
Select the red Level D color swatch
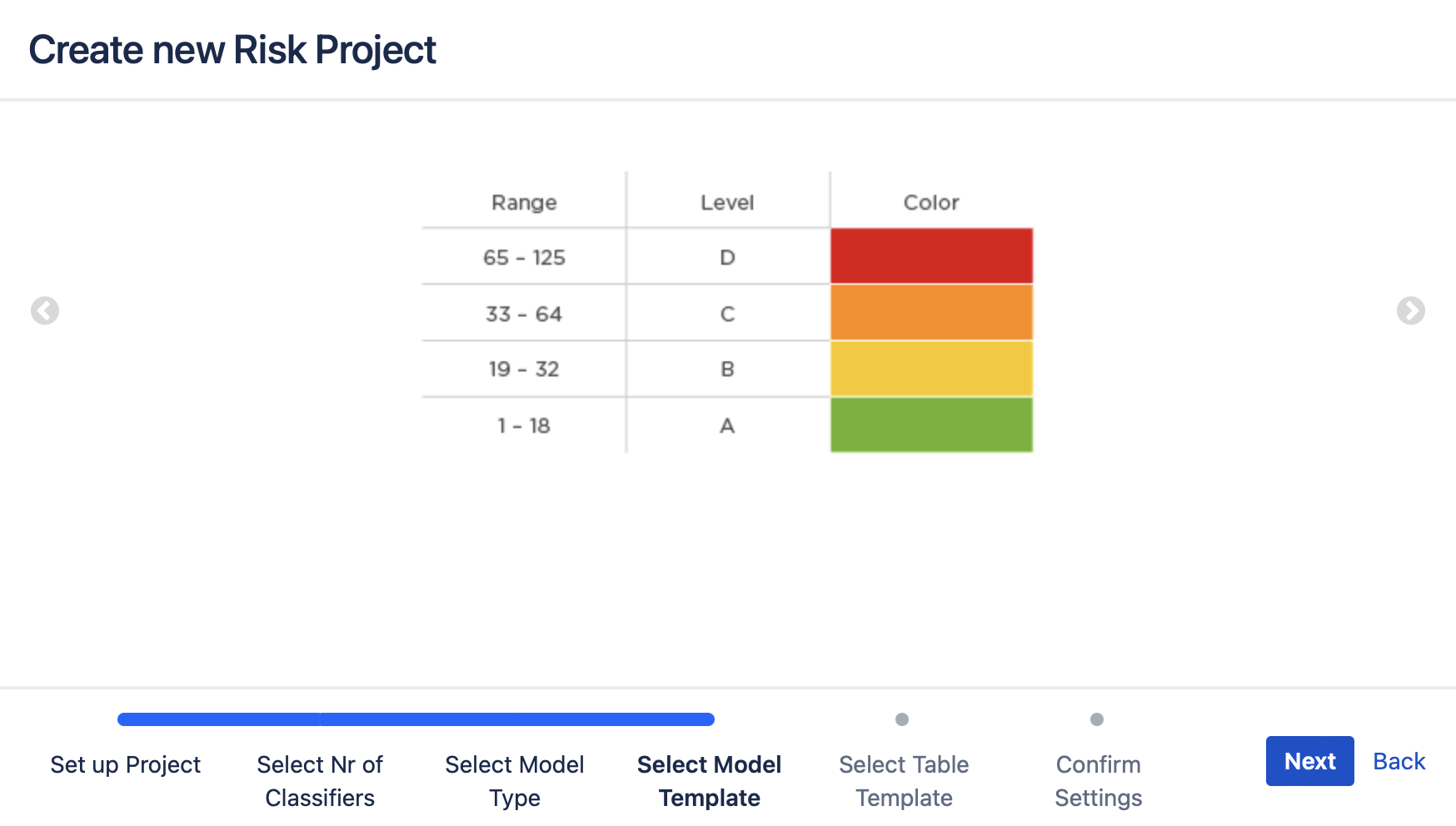pos(930,256)
